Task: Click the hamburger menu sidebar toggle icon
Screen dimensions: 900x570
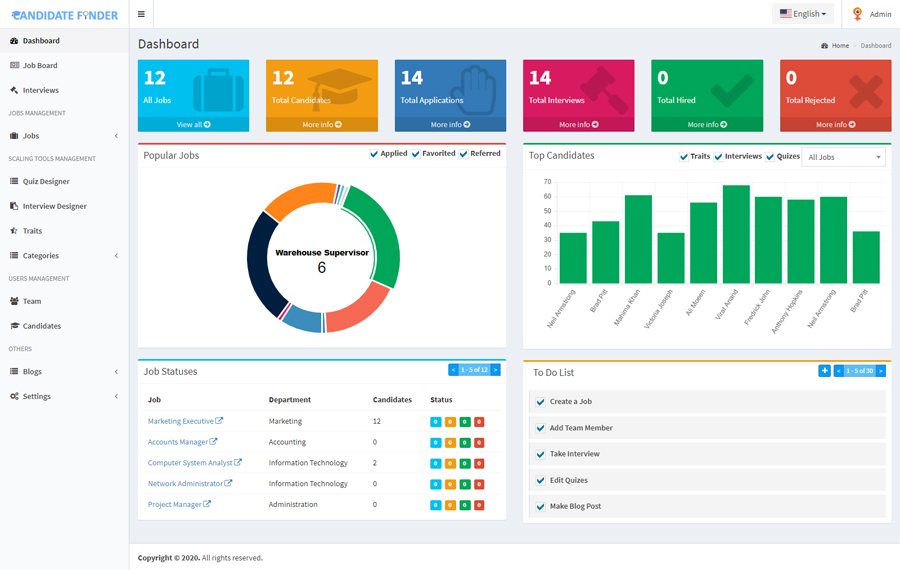Action: point(141,14)
